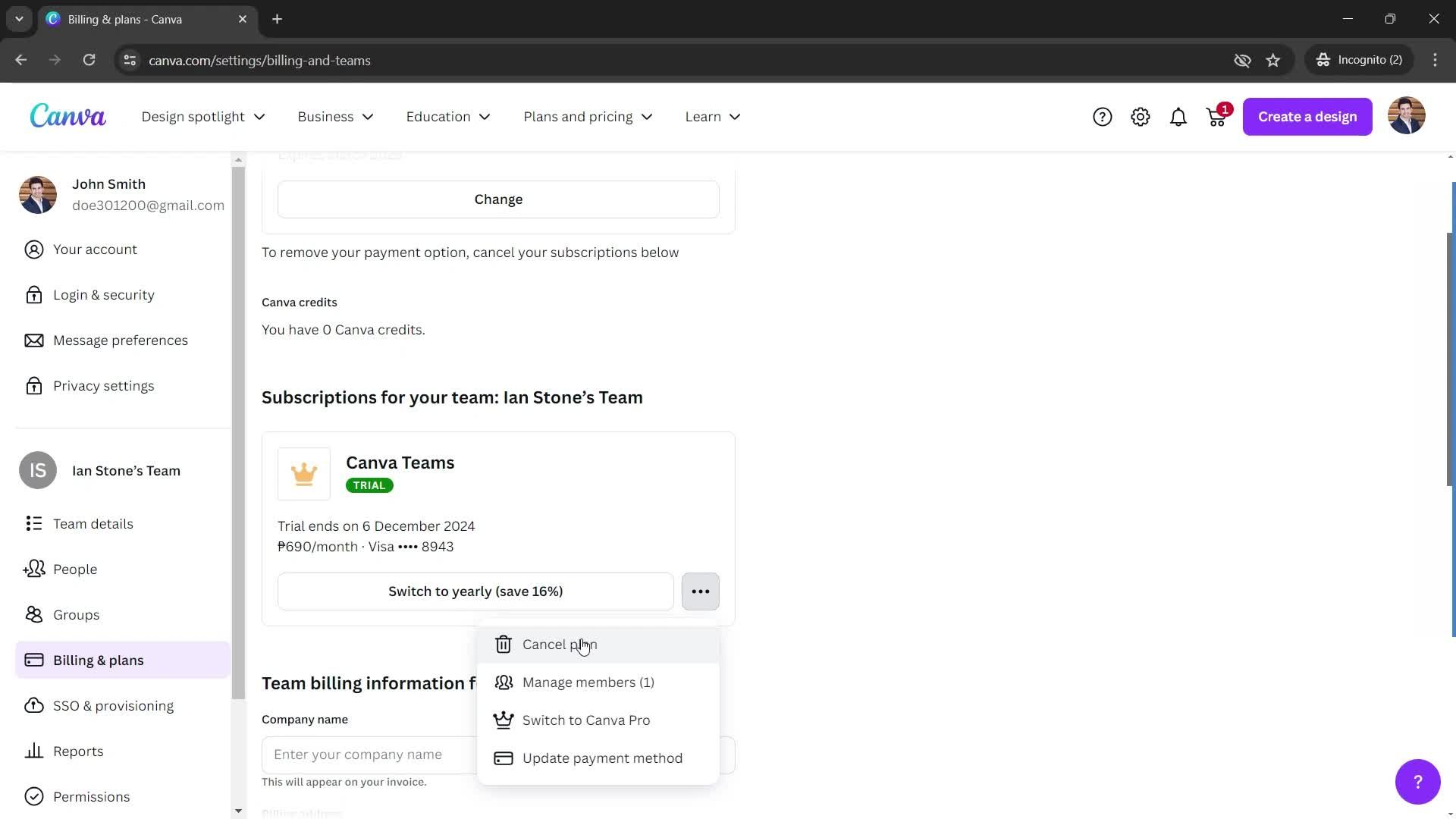This screenshot has width=1456, height=819.
Task: Open Team details page
Action: tap(122, 524)
